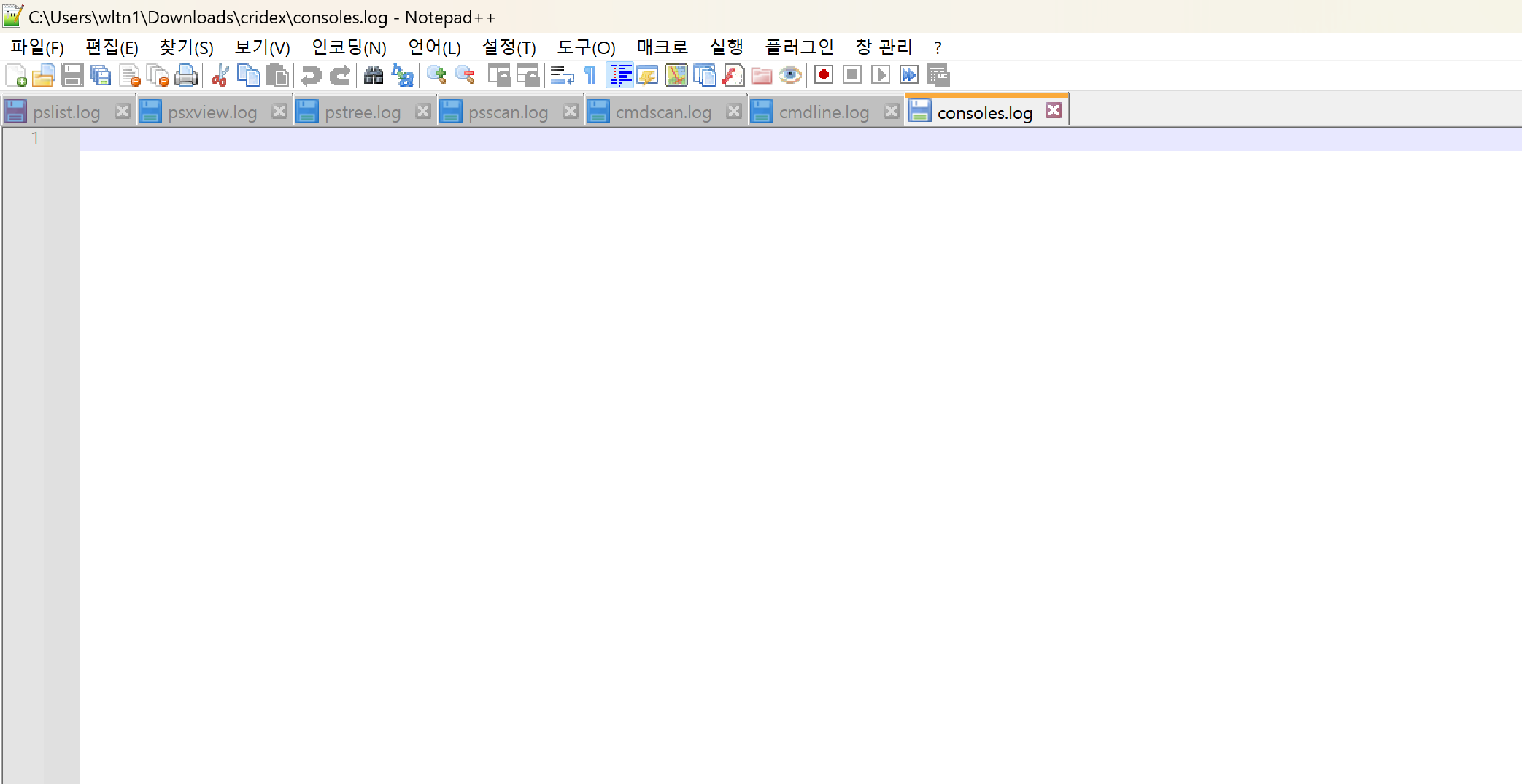Open the 언어(L) menu

(x=435, y=47)
